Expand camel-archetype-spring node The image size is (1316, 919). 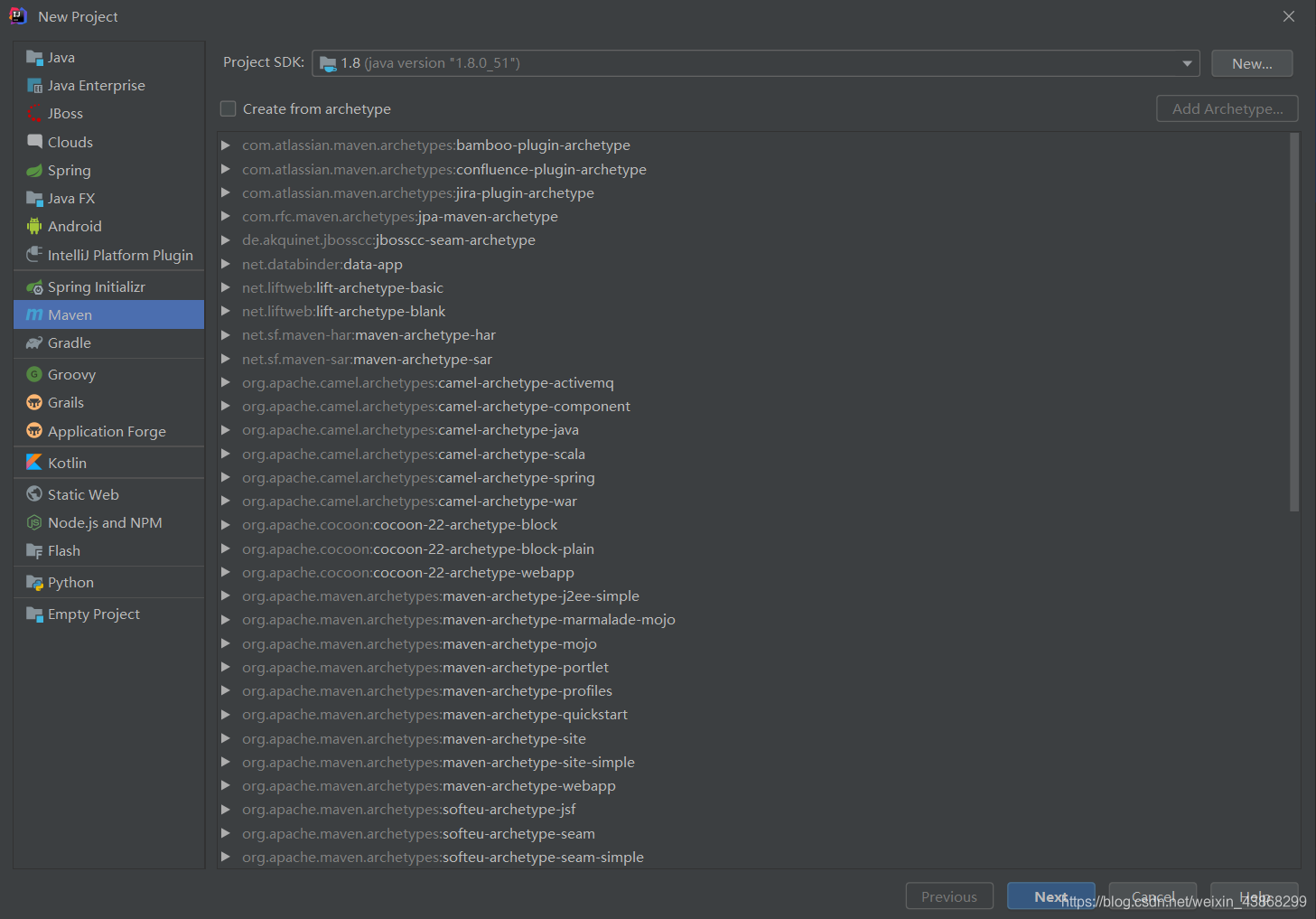[226, 477]
